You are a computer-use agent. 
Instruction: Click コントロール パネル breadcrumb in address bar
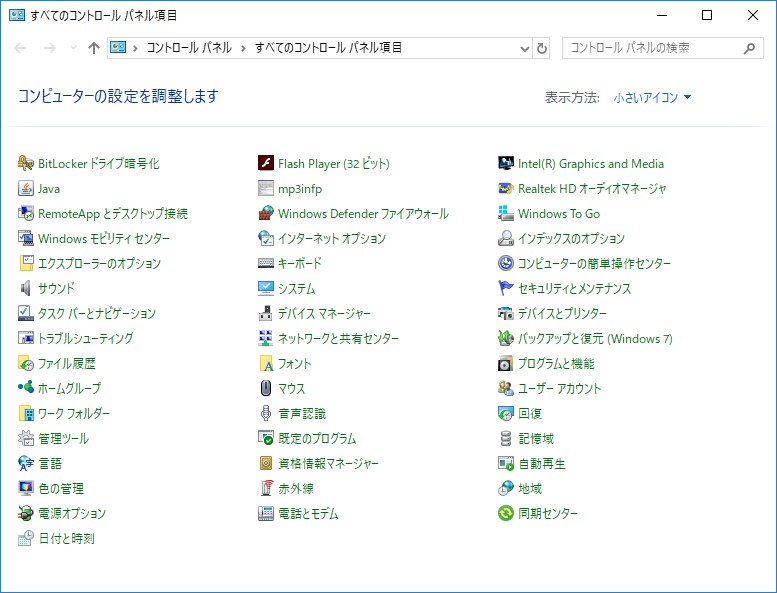pos(188,48)
